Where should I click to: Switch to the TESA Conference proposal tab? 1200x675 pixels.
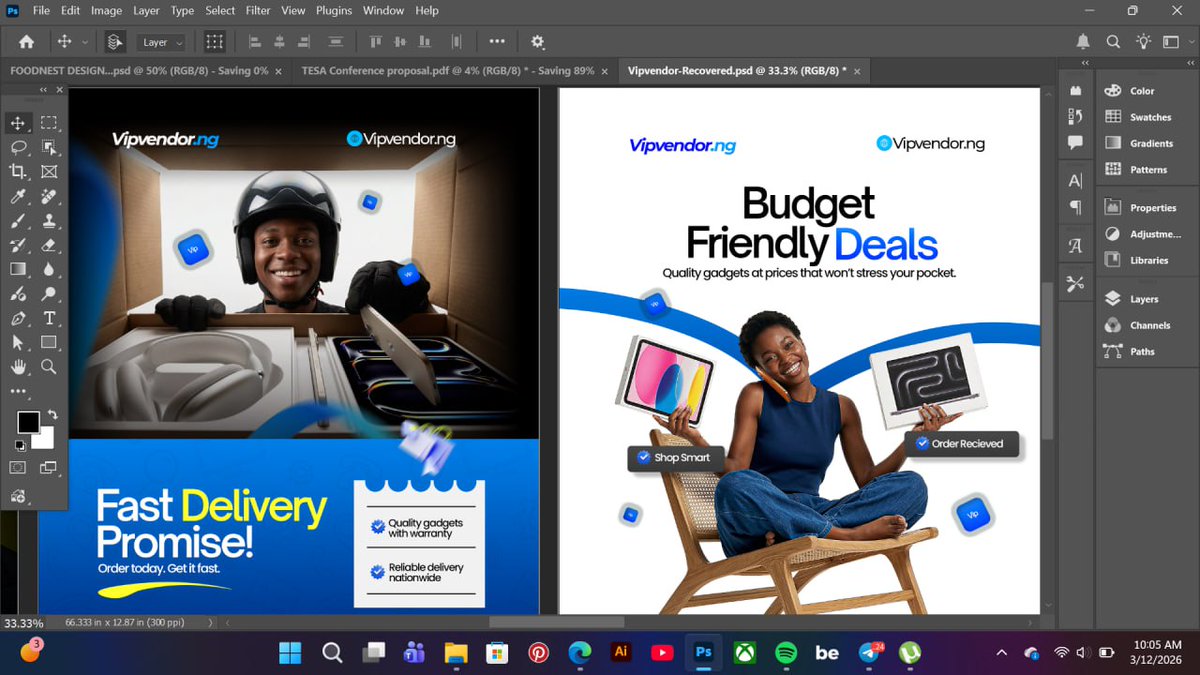pyautogui.click(x=448, y=71)
